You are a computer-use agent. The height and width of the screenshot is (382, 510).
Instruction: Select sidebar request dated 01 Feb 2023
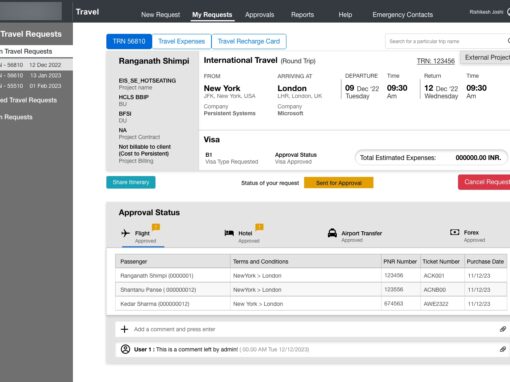pos(36,86)
